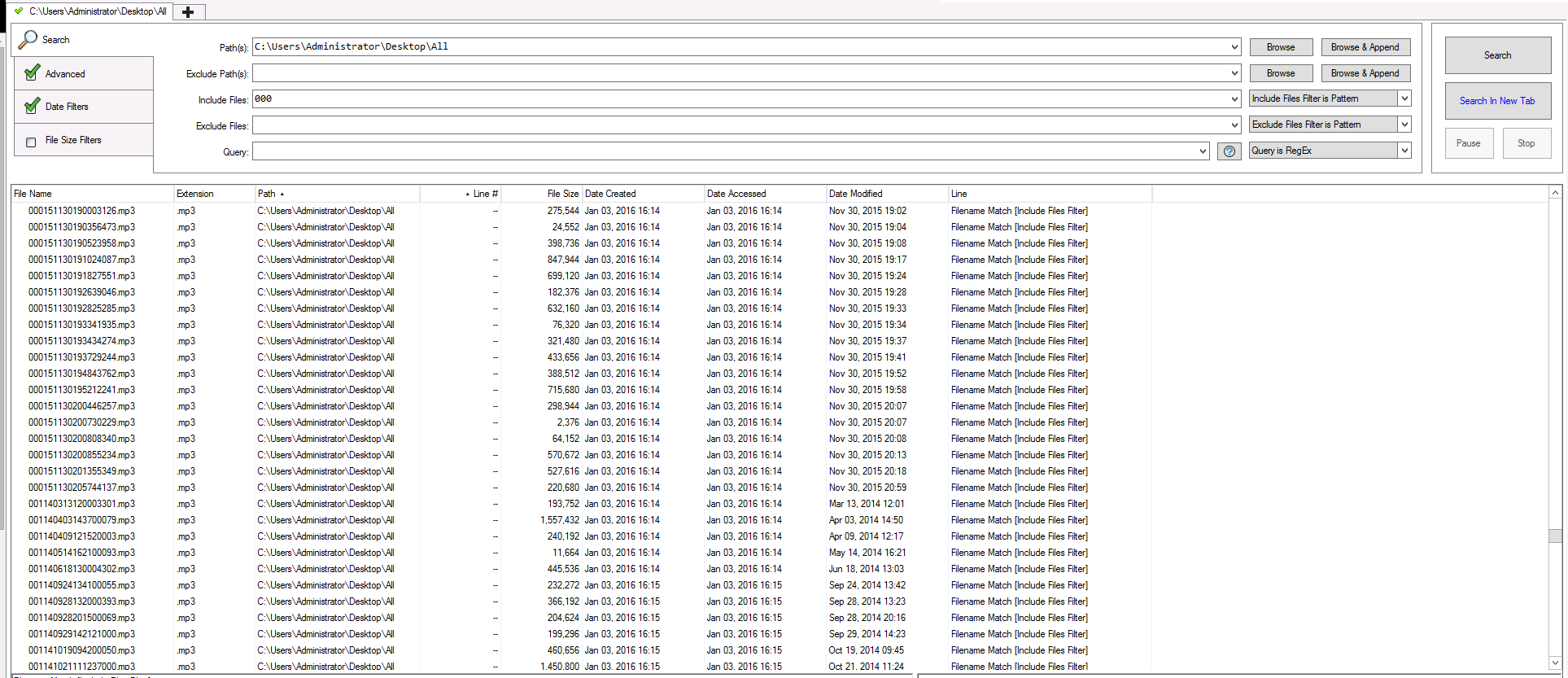The width and height of the screenshot is (1568, 678).
Task: Sort results by Date Modified column header
Action: click(855, 194)
